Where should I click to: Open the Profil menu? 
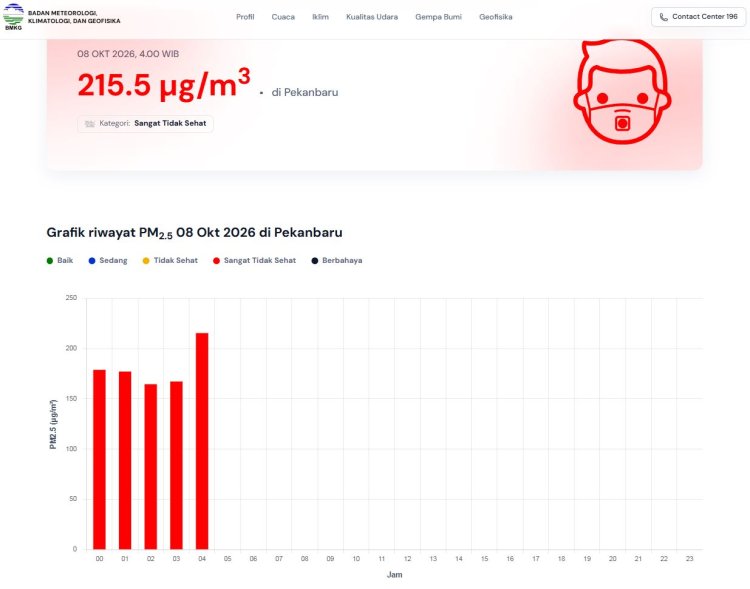[245, 17]
